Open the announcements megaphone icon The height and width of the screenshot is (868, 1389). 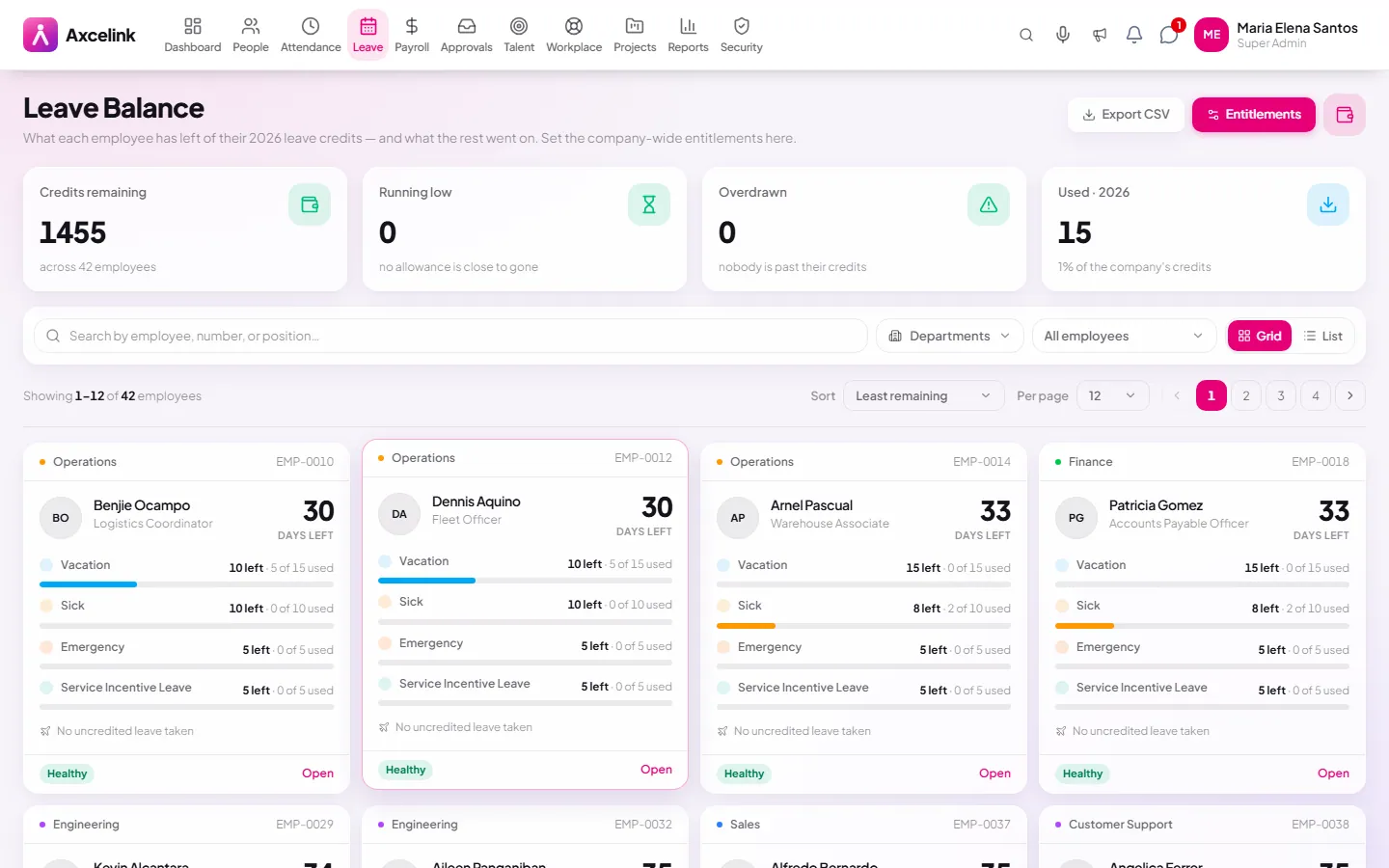(1100, 35)
